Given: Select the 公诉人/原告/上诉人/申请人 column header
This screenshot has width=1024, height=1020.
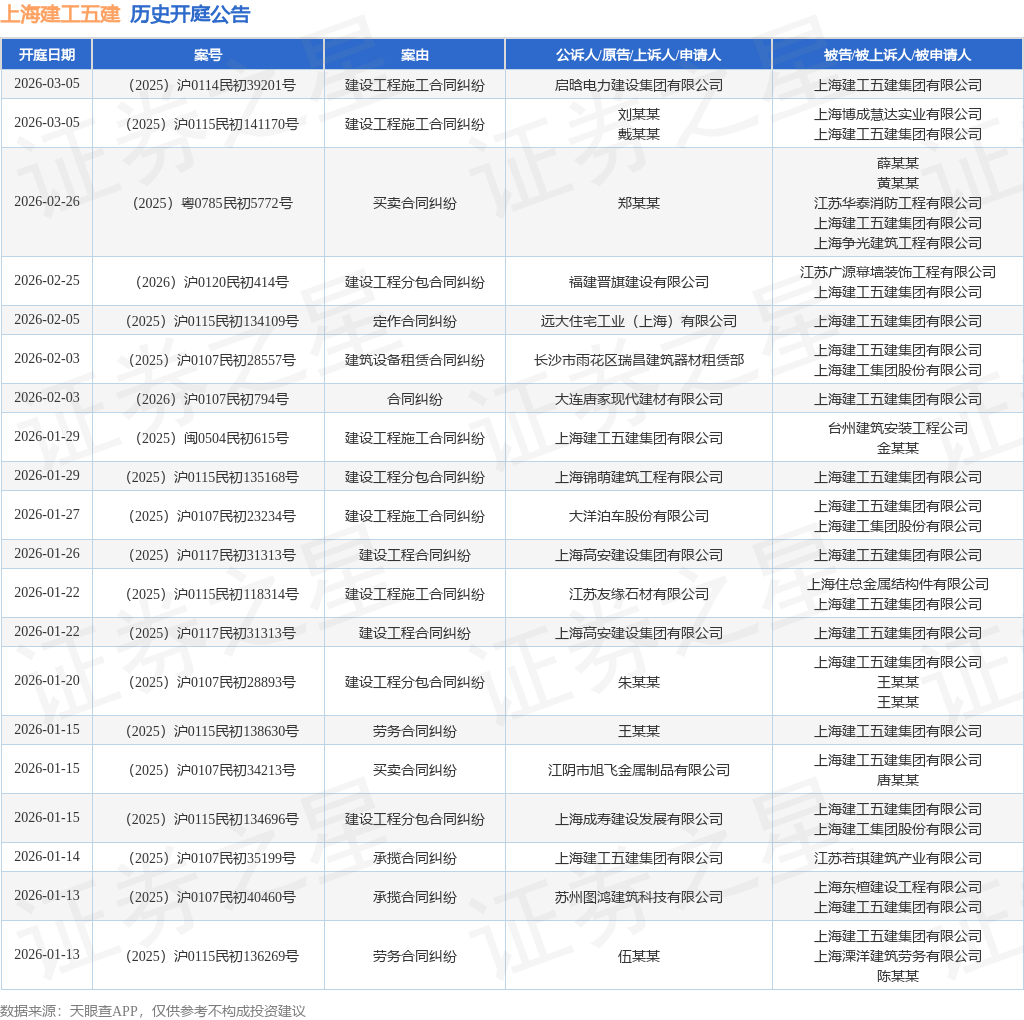Looking at the screenshot, I should (638, 55).
